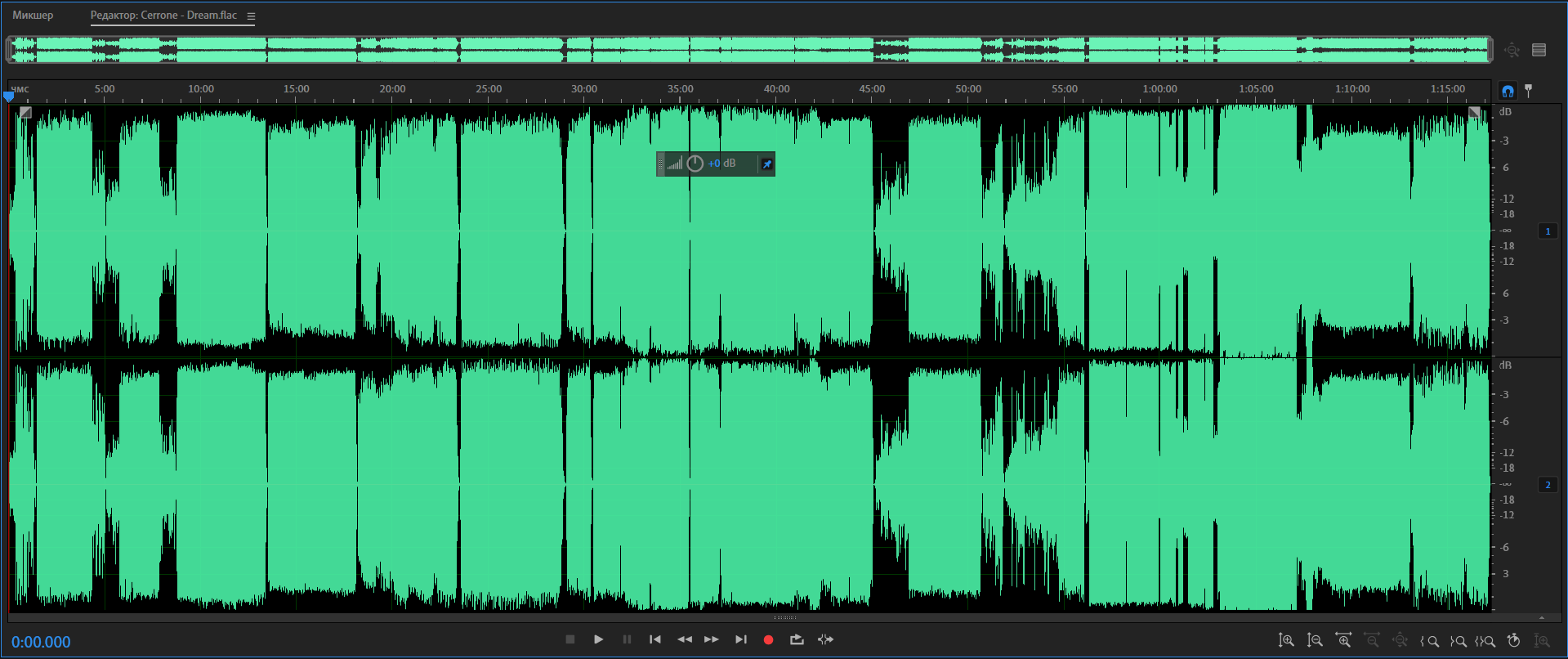Zoom to In point
Screen dimensions: 1568x659
click(x=1430, y=641)
